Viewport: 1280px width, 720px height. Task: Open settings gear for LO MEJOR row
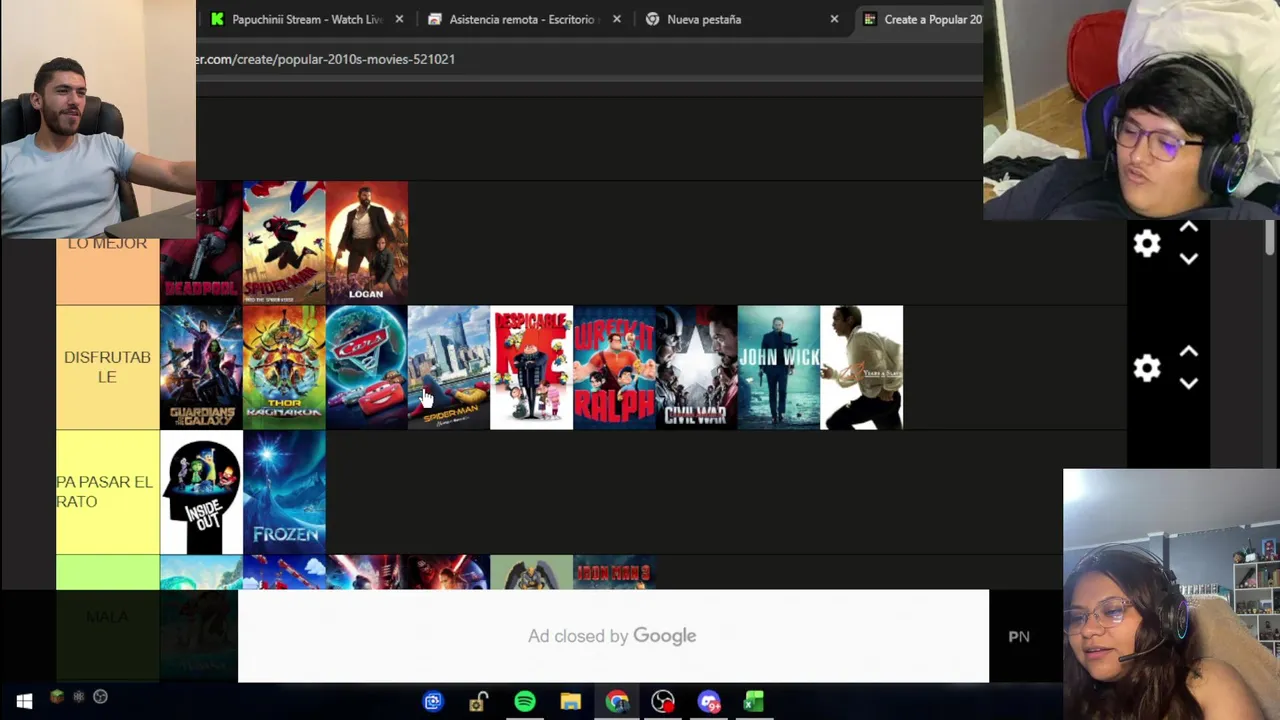tap(1147, 243)
